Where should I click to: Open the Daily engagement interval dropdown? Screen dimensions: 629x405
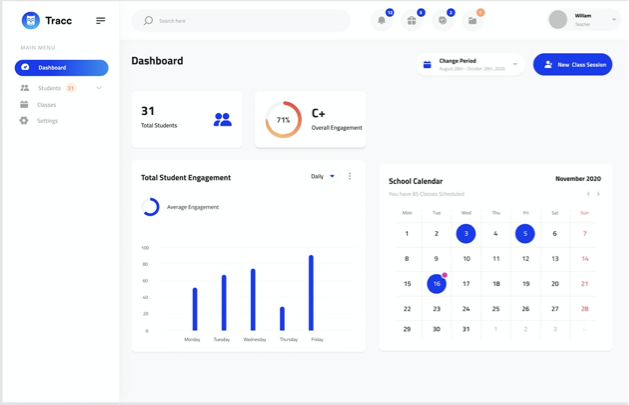tap(322, 176)
